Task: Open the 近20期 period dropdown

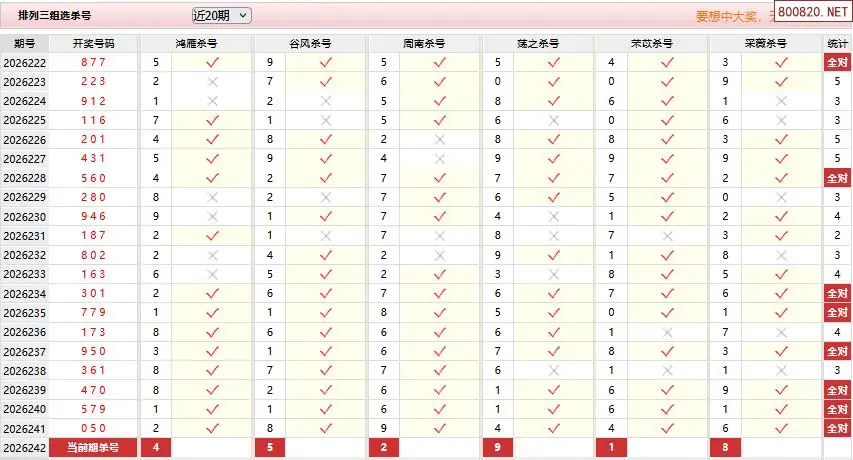Action: click(221, 16)
